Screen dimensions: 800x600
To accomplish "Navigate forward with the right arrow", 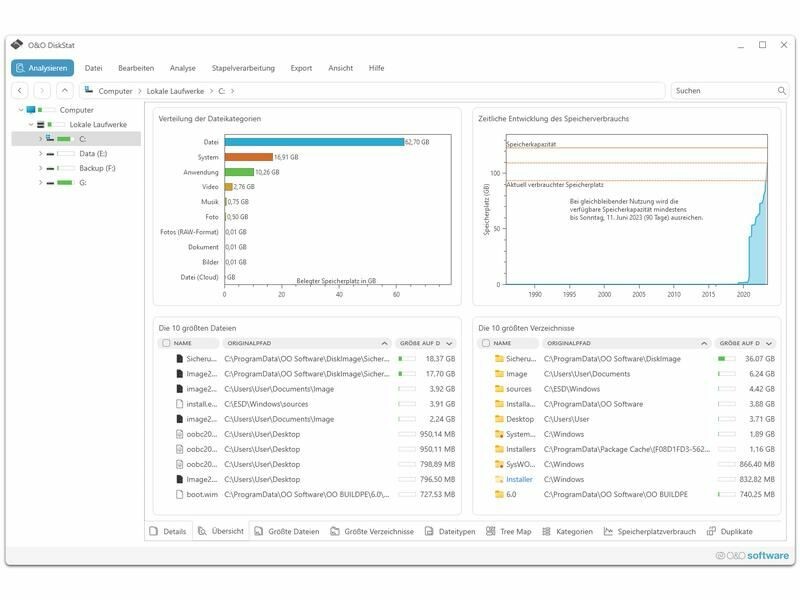I will click(41, 91).
